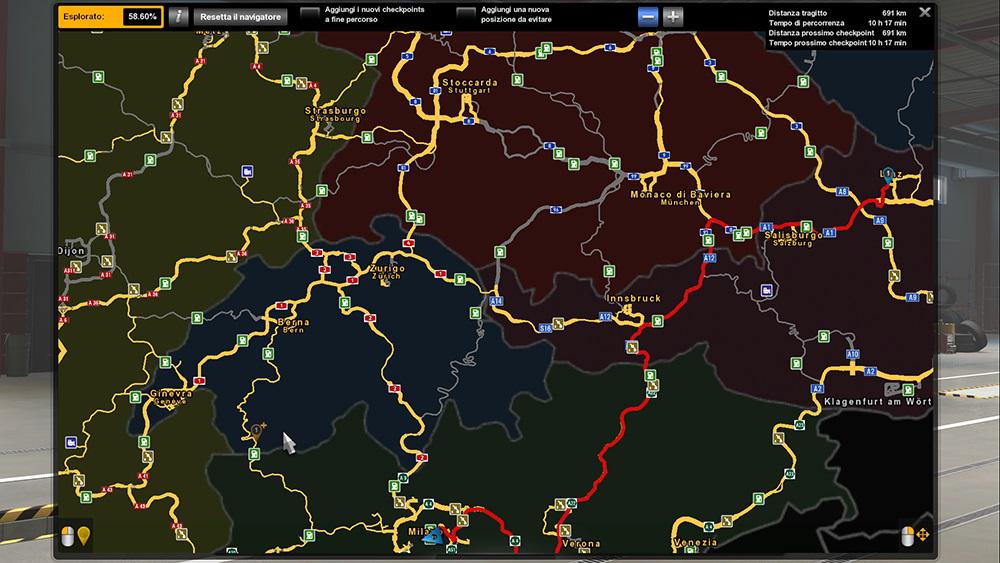
Task: Click the mouse pan hint icon at bottom right
Action: point(914,535)
